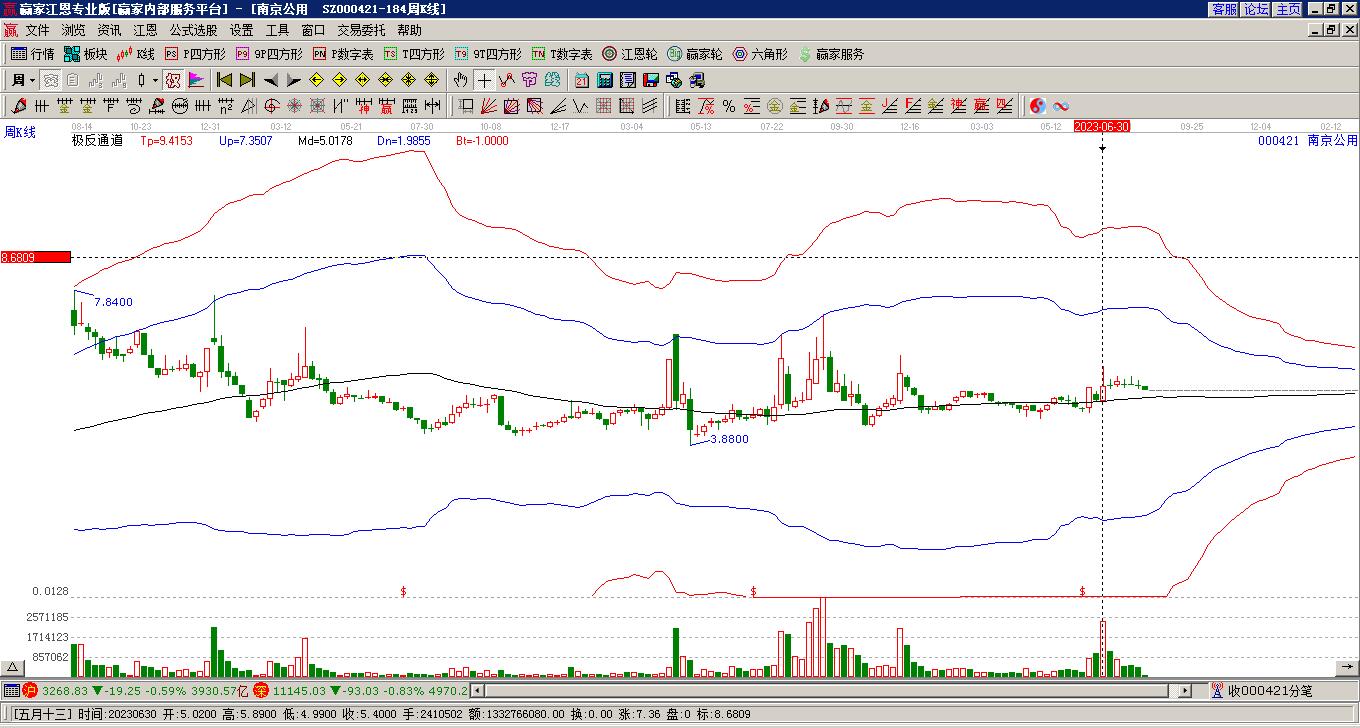Open the T四方形 tool
Image resolution: width=1360 pixels, height=728 pixels.
(x=414, y=54)
